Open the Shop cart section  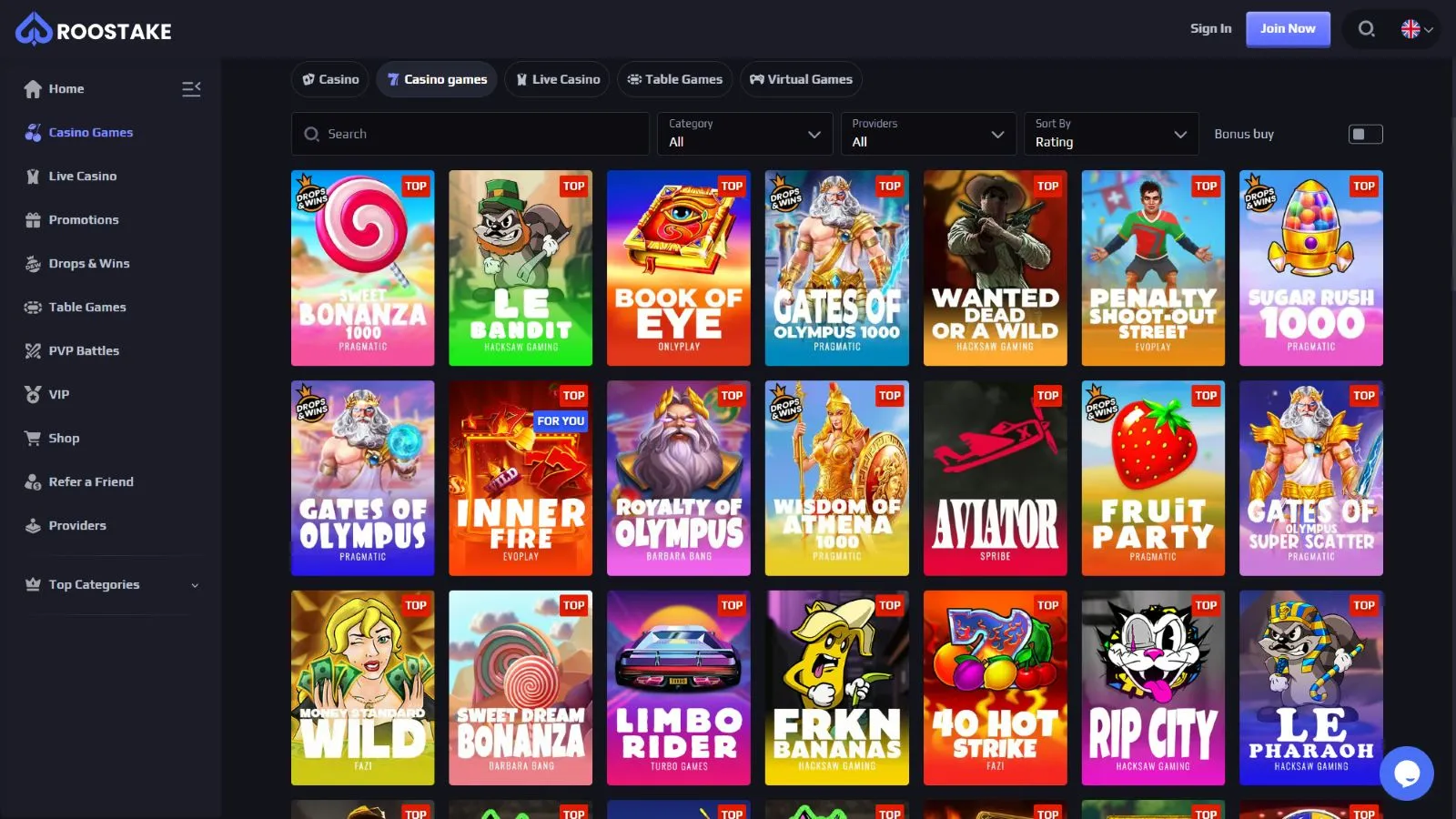[x=64, y=439]
